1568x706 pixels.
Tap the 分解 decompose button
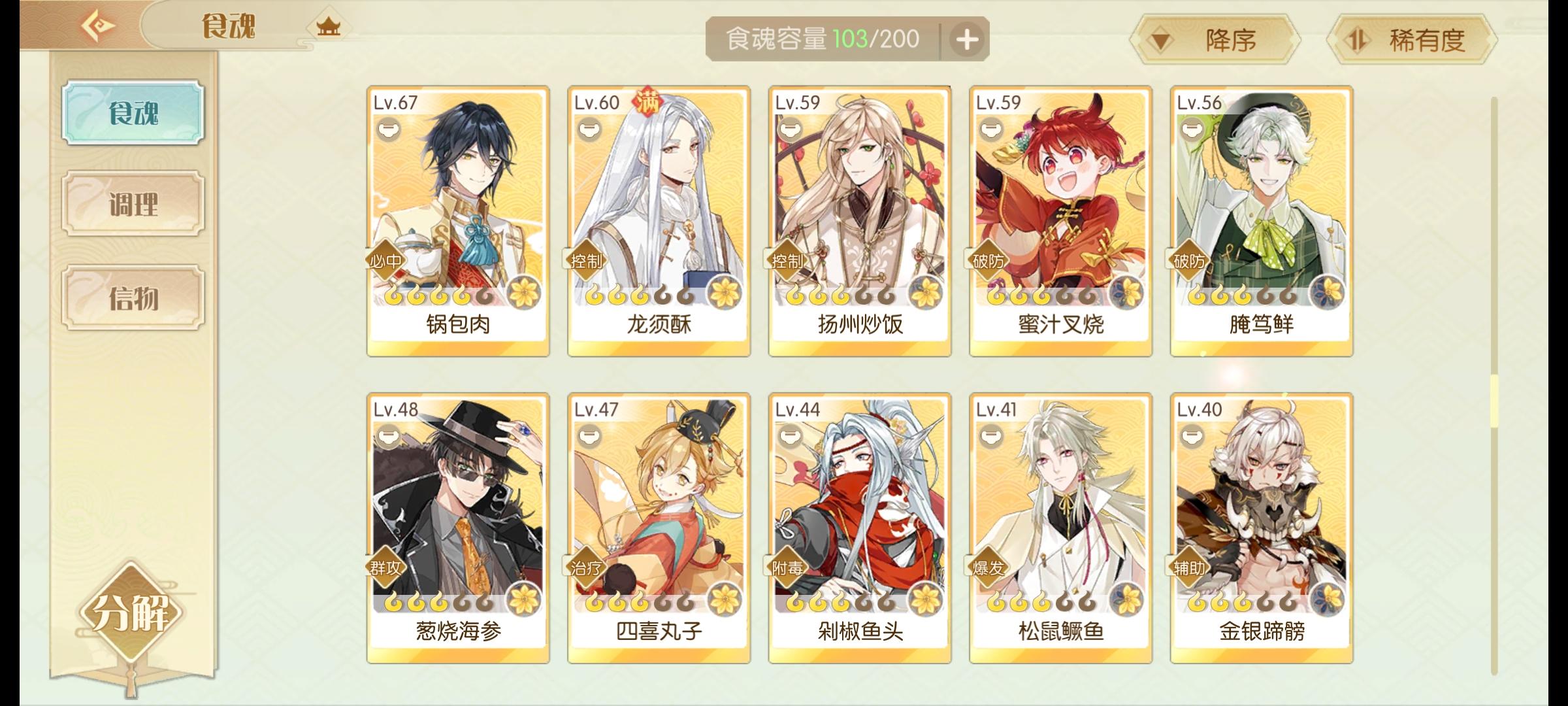[131, 612]
